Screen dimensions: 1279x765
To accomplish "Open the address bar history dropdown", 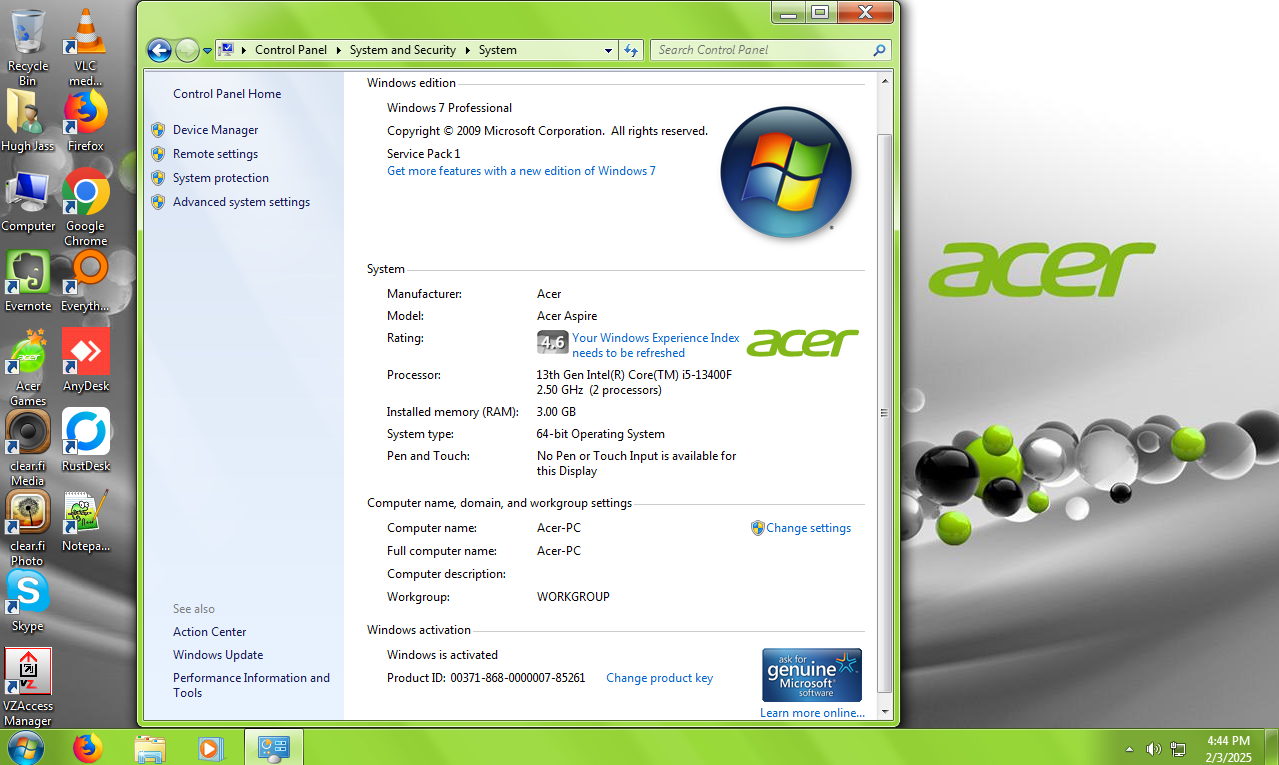I will pos(608,49).
